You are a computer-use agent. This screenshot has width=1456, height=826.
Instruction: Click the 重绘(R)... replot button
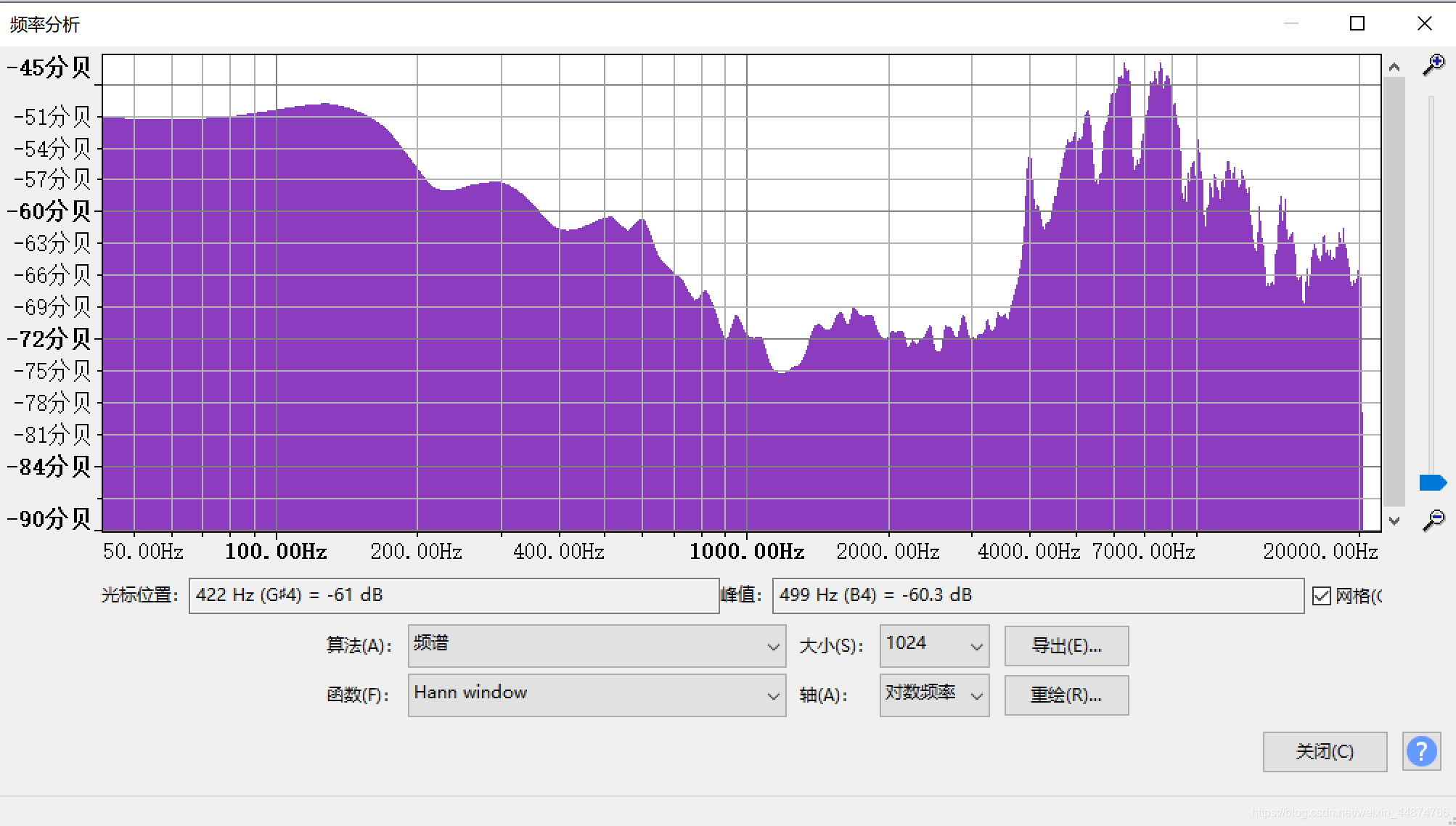click(1066, 695)
